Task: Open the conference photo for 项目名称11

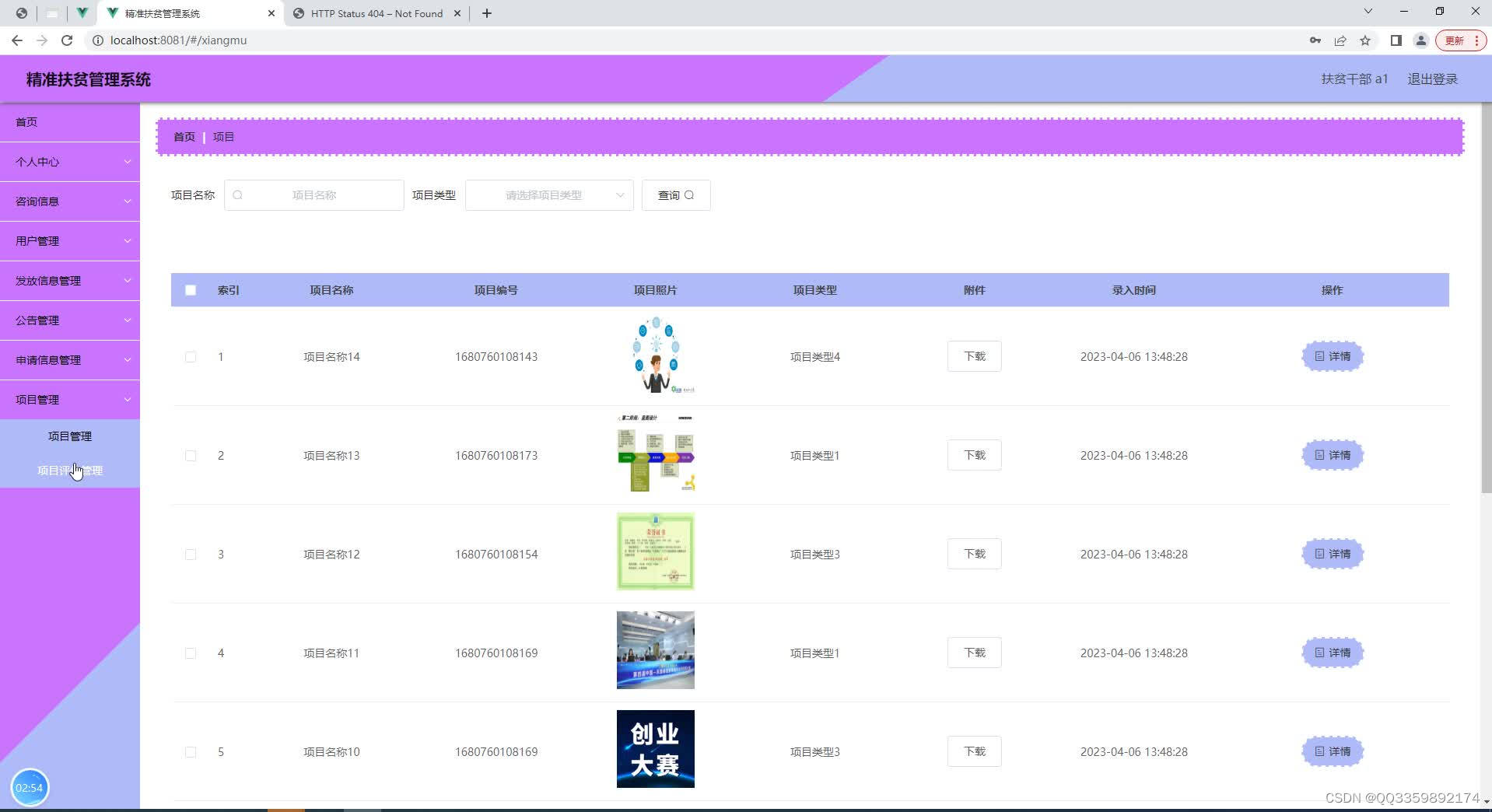Action: point(656,650)
